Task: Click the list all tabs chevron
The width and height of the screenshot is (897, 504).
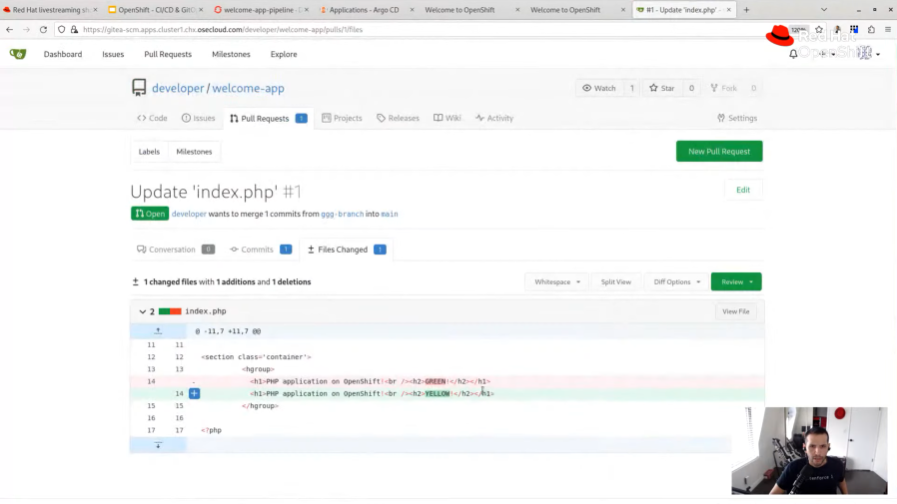Action: (x=824, y=10)
